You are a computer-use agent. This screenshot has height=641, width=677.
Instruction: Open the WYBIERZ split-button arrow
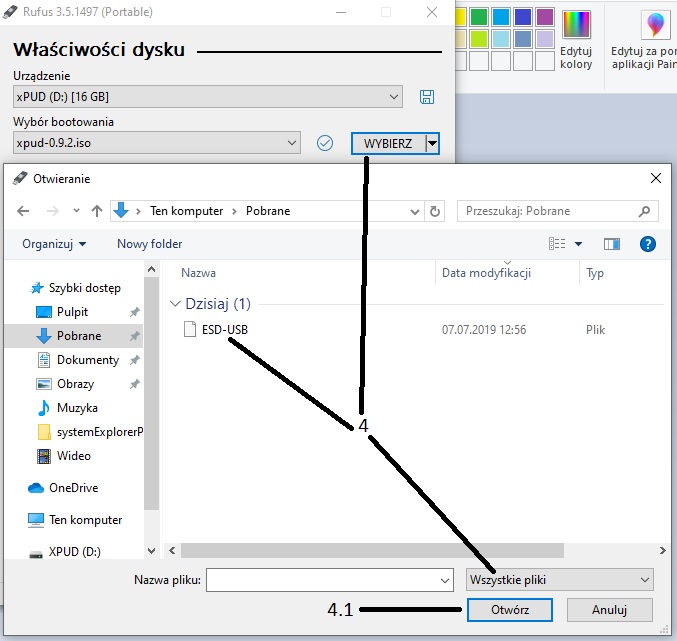tap(432, 143)
